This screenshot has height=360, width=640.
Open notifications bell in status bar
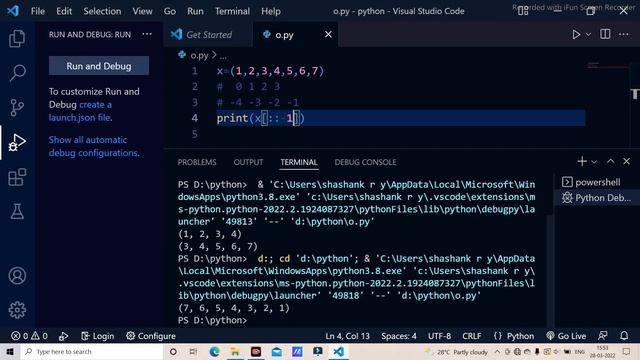pyautogui.click(x=624, y=336)
